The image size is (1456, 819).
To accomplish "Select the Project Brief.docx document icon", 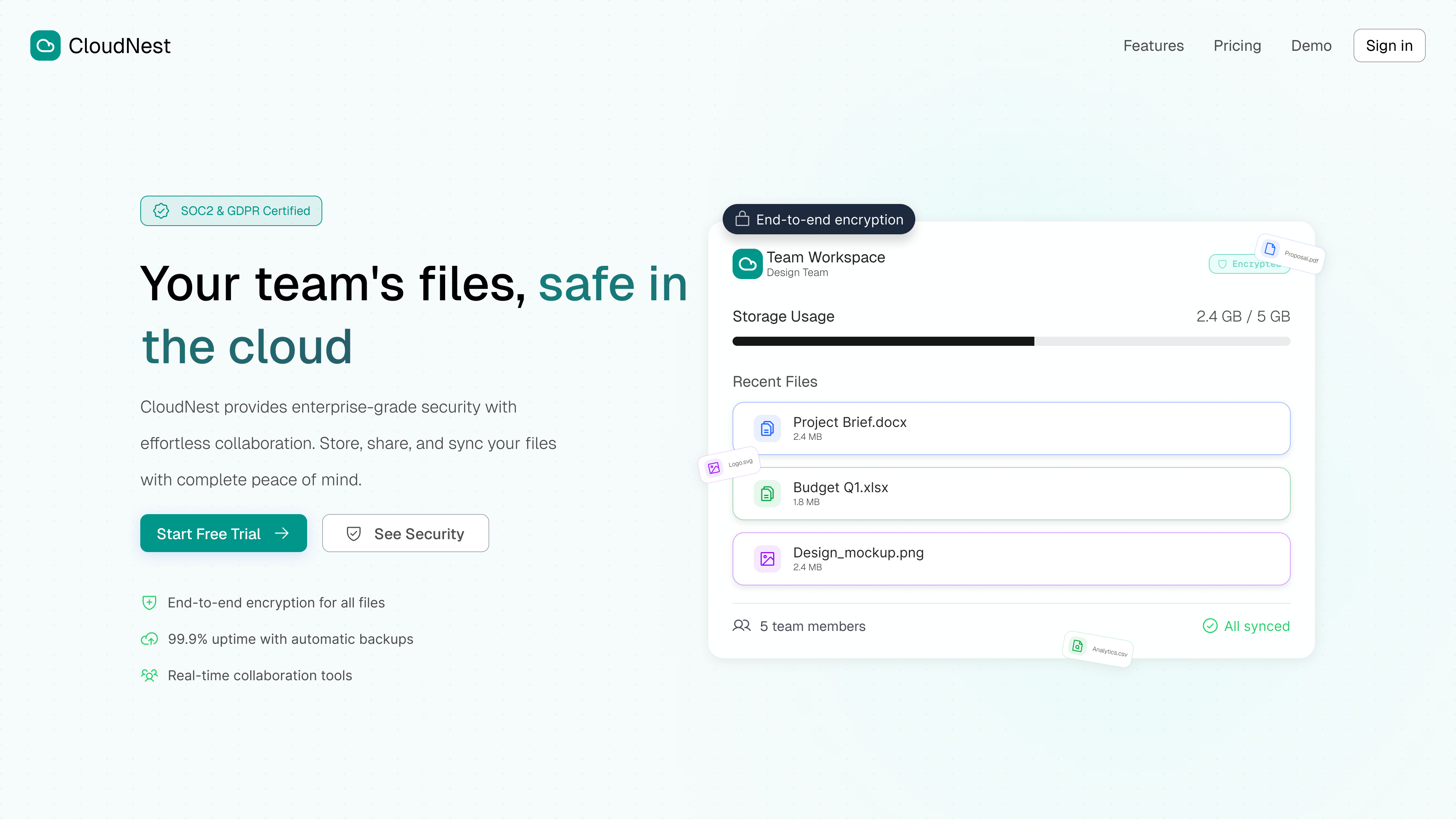I will (x=767, y=428).
